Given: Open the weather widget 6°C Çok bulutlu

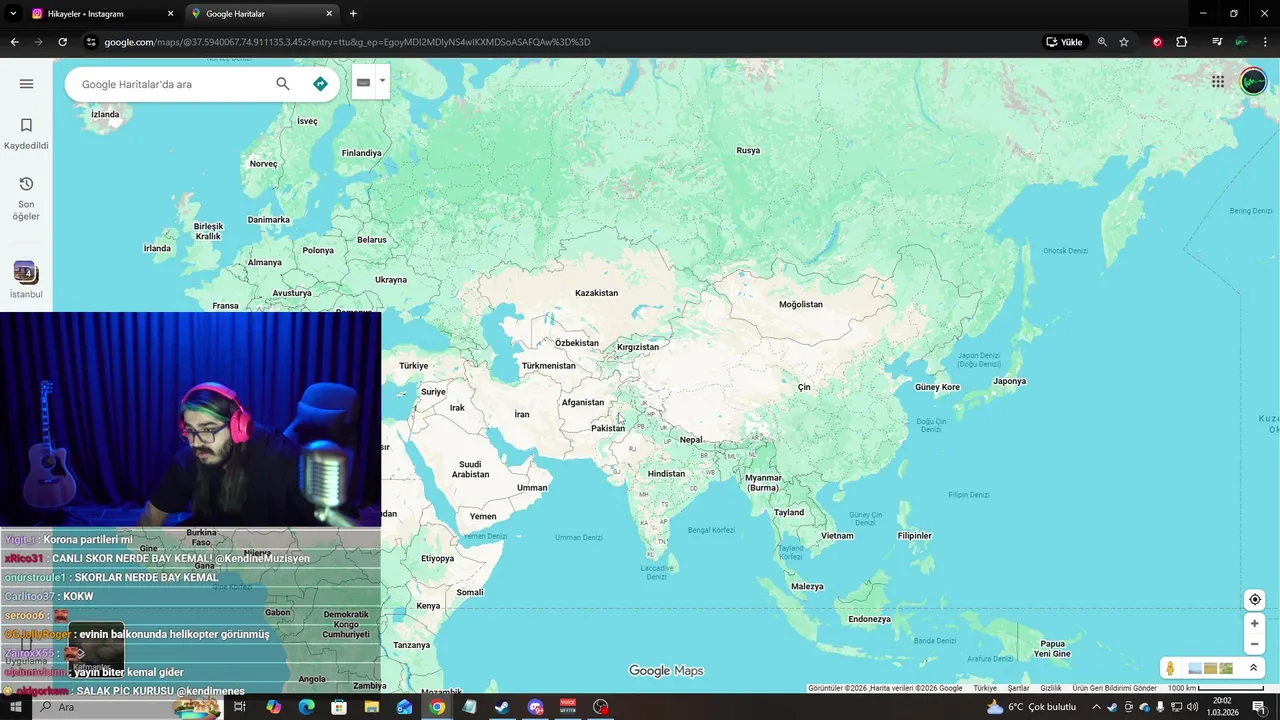Looking at the screenshot, I should tap(1031, 707).
